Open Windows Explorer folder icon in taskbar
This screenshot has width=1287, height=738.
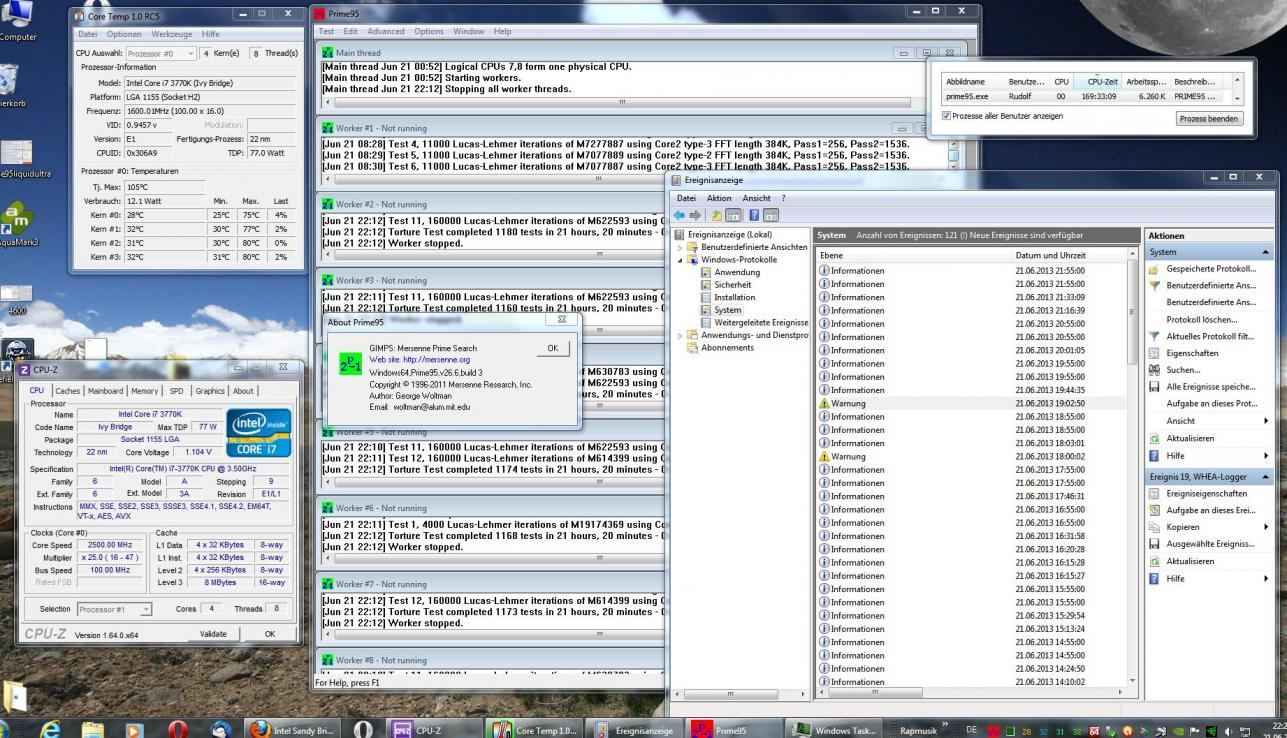[92, 730]
